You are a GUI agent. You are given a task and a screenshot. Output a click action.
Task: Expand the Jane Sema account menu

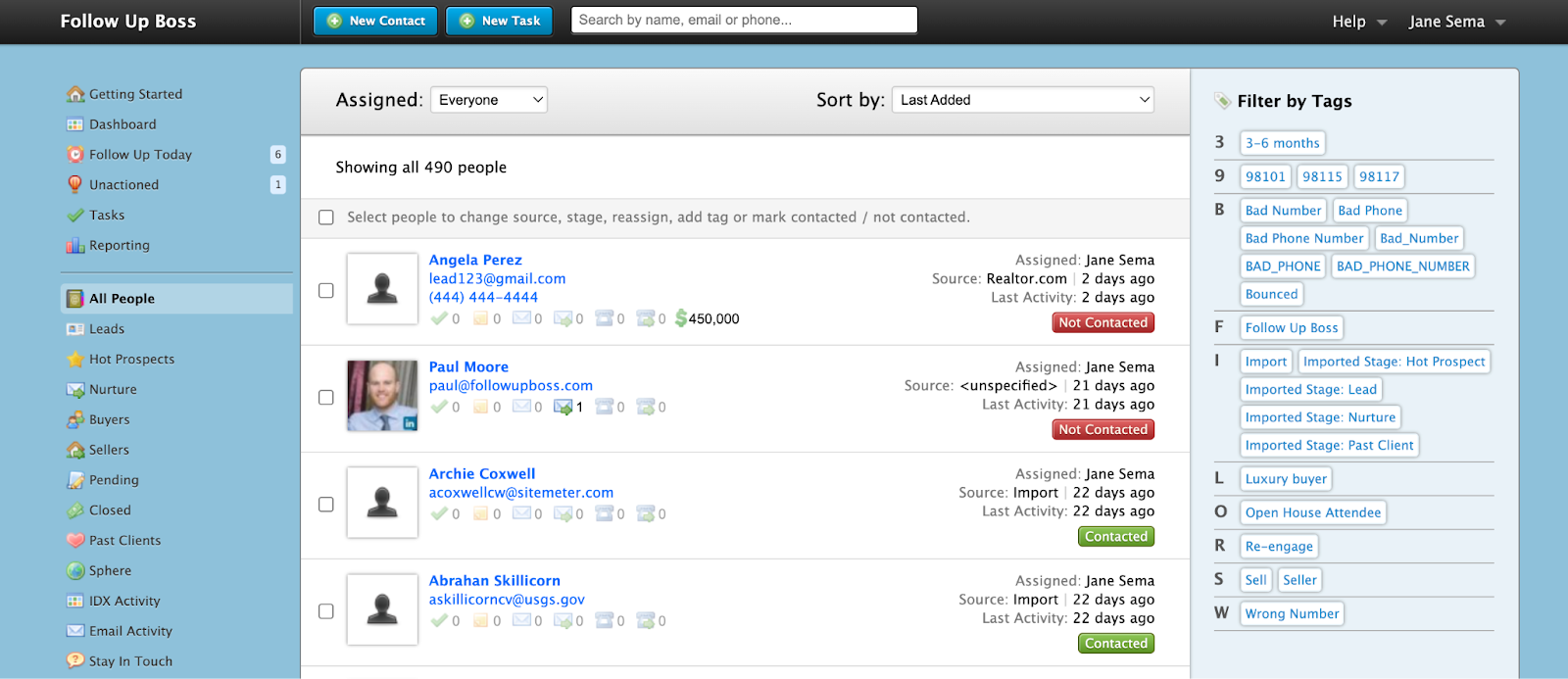[x=1457, y=22]
